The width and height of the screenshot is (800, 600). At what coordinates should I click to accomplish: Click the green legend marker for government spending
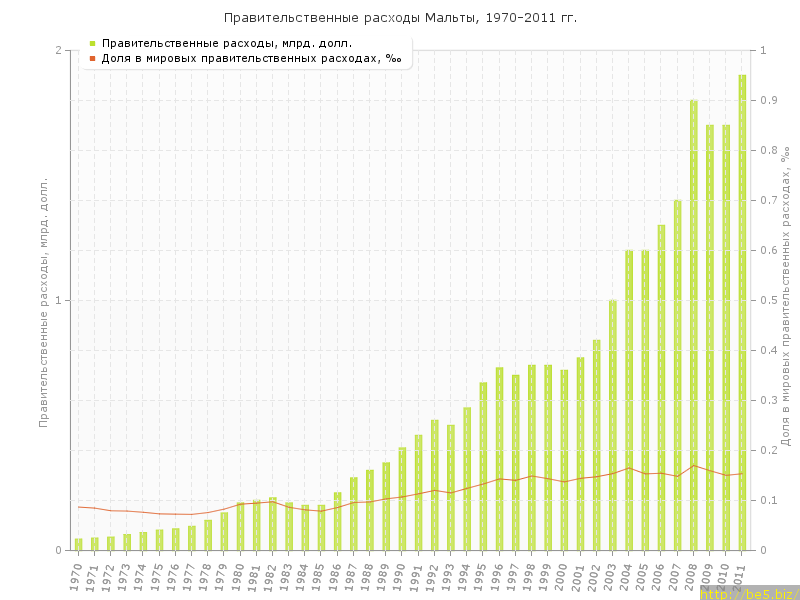tap(92, 43)
